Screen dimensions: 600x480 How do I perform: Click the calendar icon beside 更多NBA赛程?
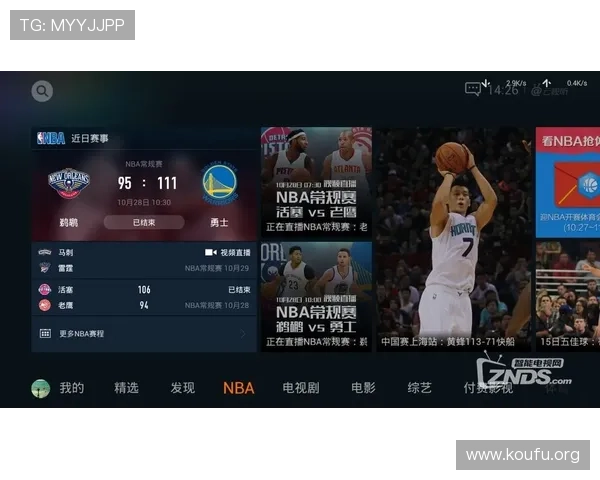click(x=45, y=333)
